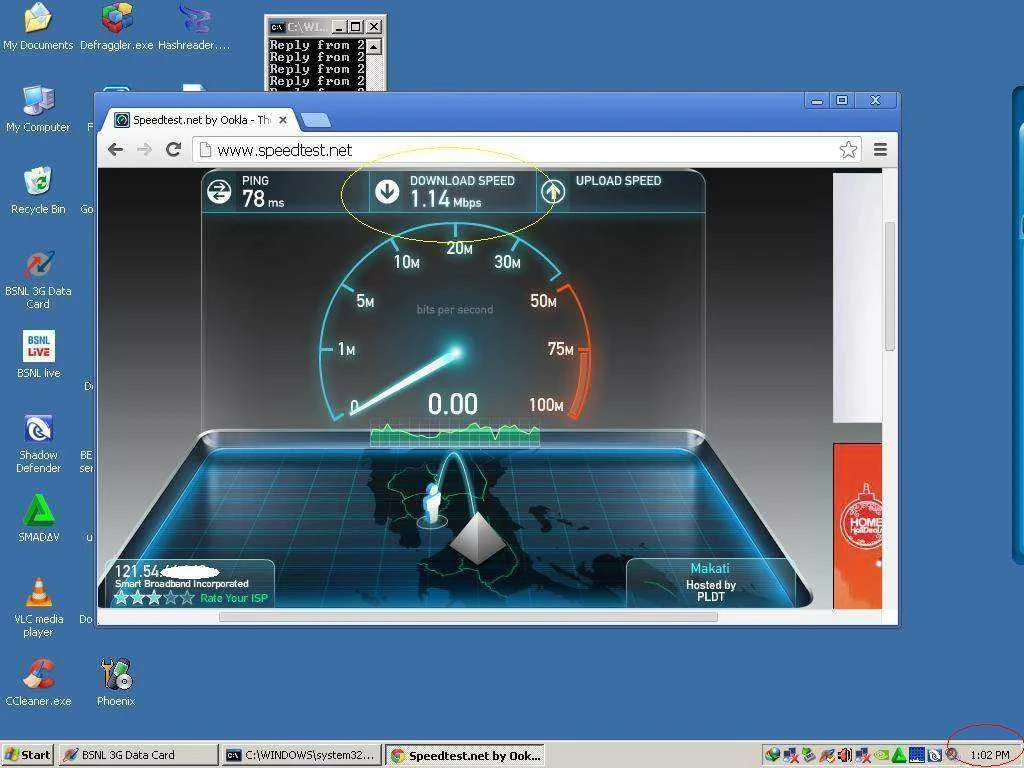Click the upload speed arrow icon
The height and width of the screenshot is (768, 1024).
point(553,191)
